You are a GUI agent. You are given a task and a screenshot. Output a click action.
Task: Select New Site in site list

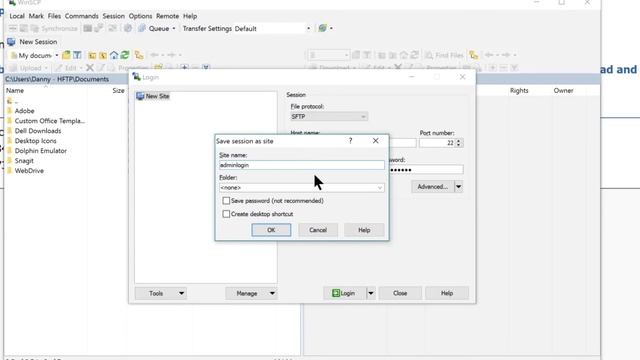coord(153,96)
